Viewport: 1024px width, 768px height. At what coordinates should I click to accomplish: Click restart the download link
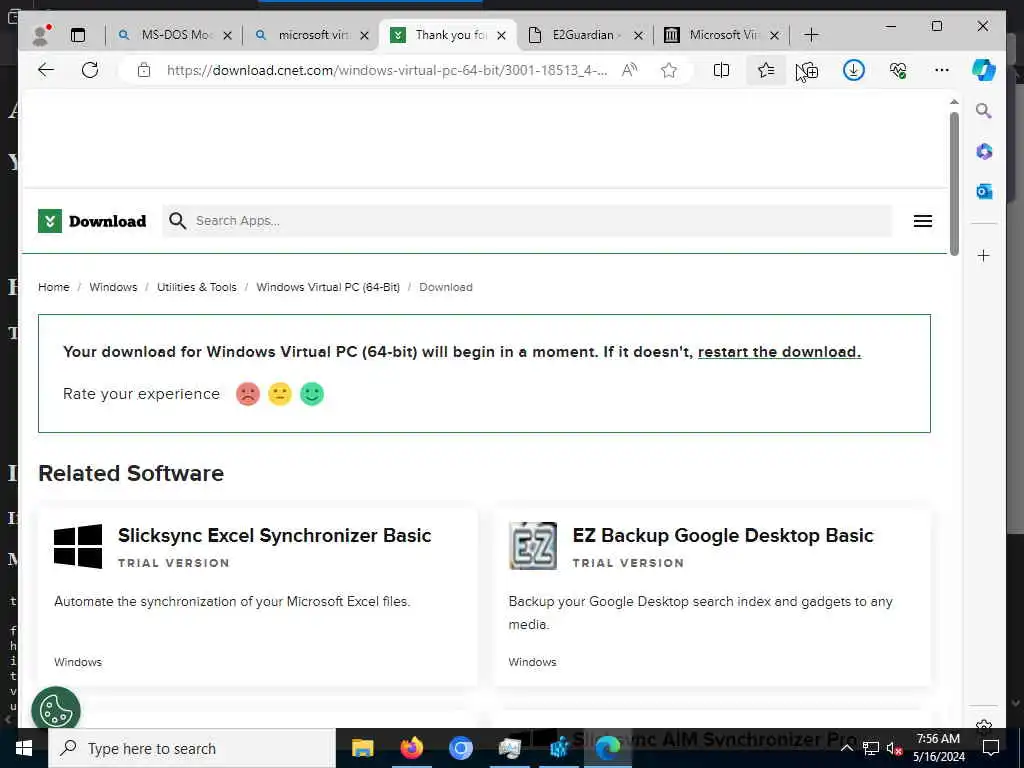pos(779,352)
